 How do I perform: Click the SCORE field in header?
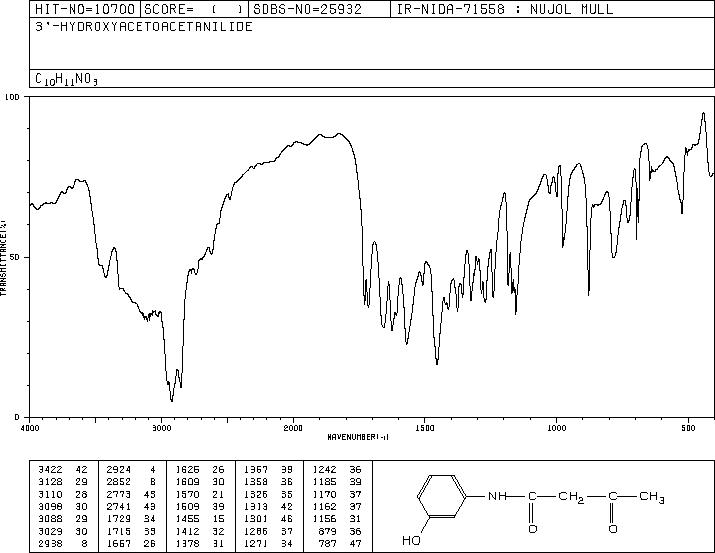(x=195, y=9)
